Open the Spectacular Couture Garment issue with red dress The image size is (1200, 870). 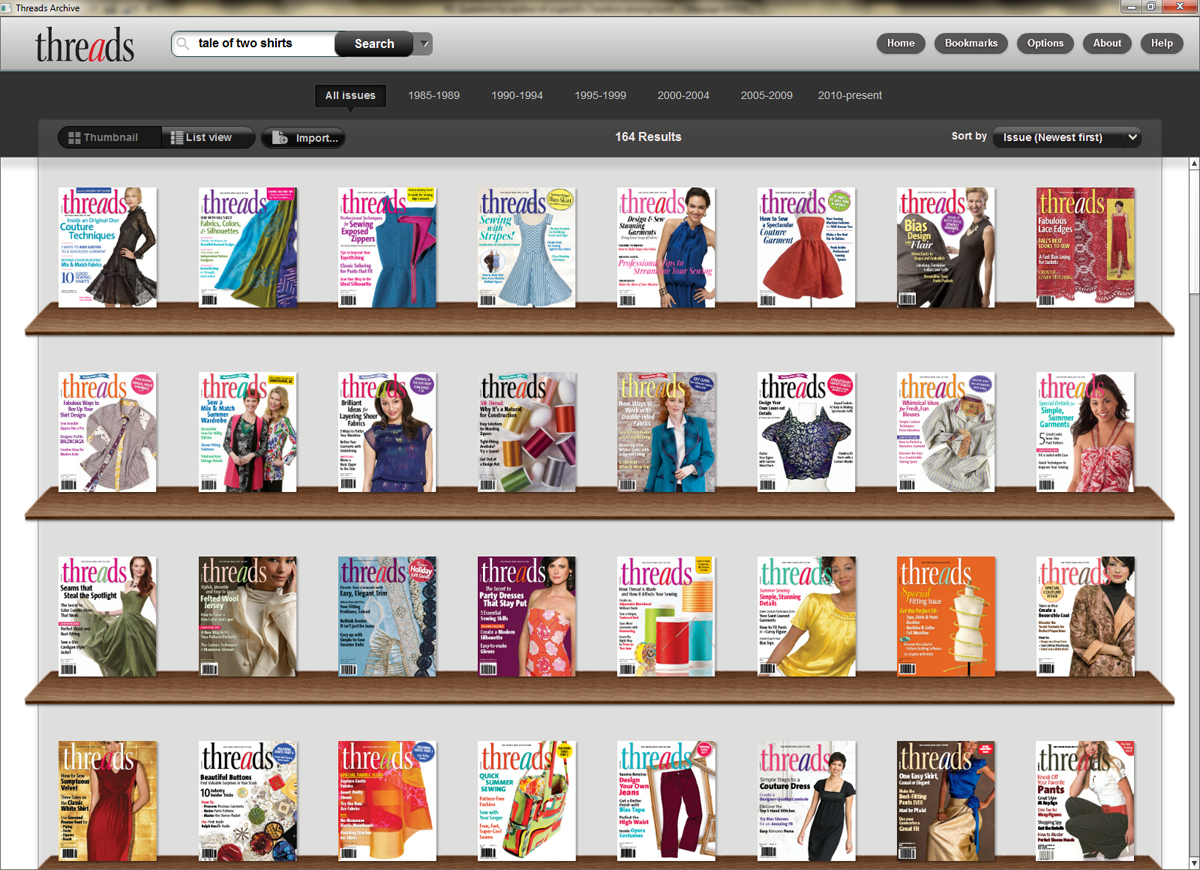tap(807, 247)
